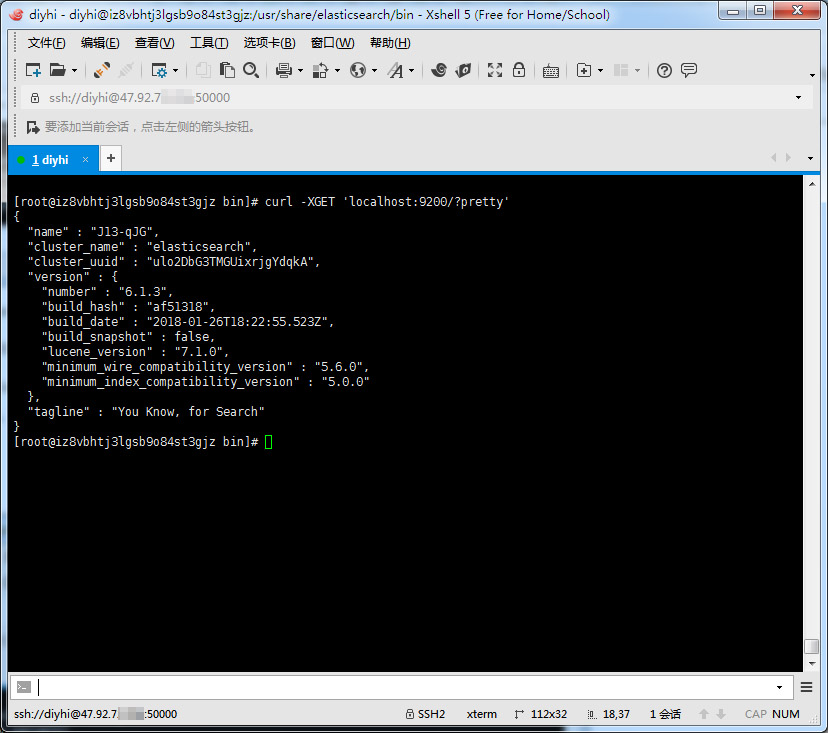The height and width of the screenshot is (733, 828).
Task: Toggle fullscreen with the expand arrows icon
Action: 495,70
